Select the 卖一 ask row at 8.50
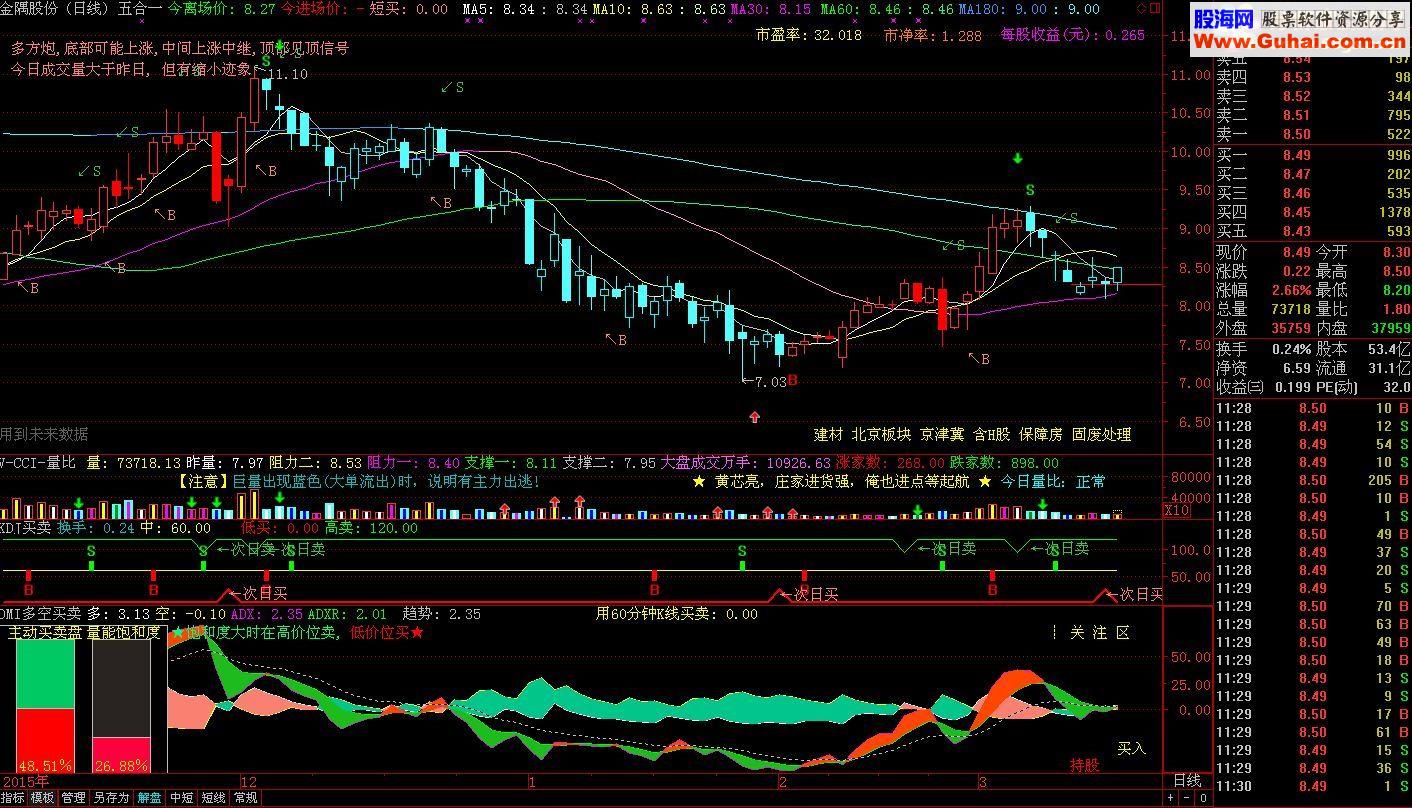Viewport: 1412px width, 808px height. point(1312,134)
